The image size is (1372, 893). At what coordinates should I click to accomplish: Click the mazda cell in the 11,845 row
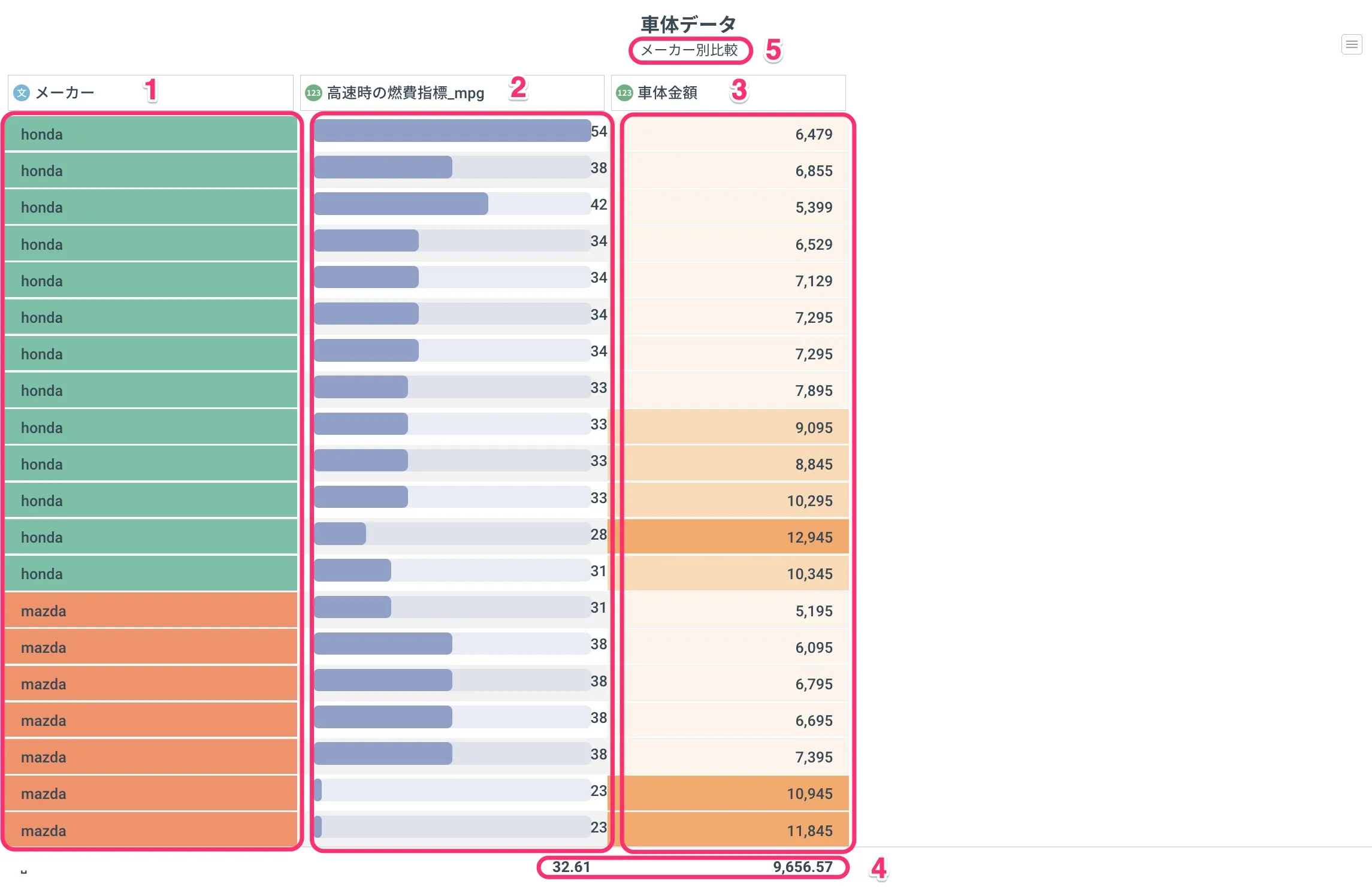click(x=151, y=831)
